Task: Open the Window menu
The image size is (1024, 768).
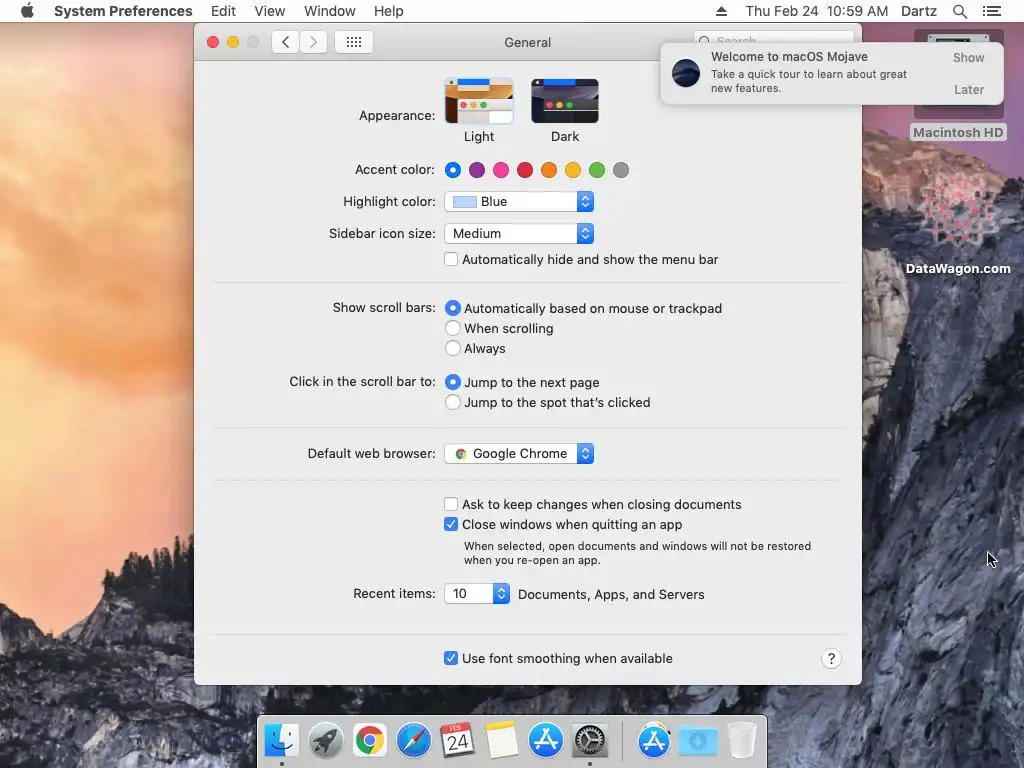Action: tap(330, 11)
